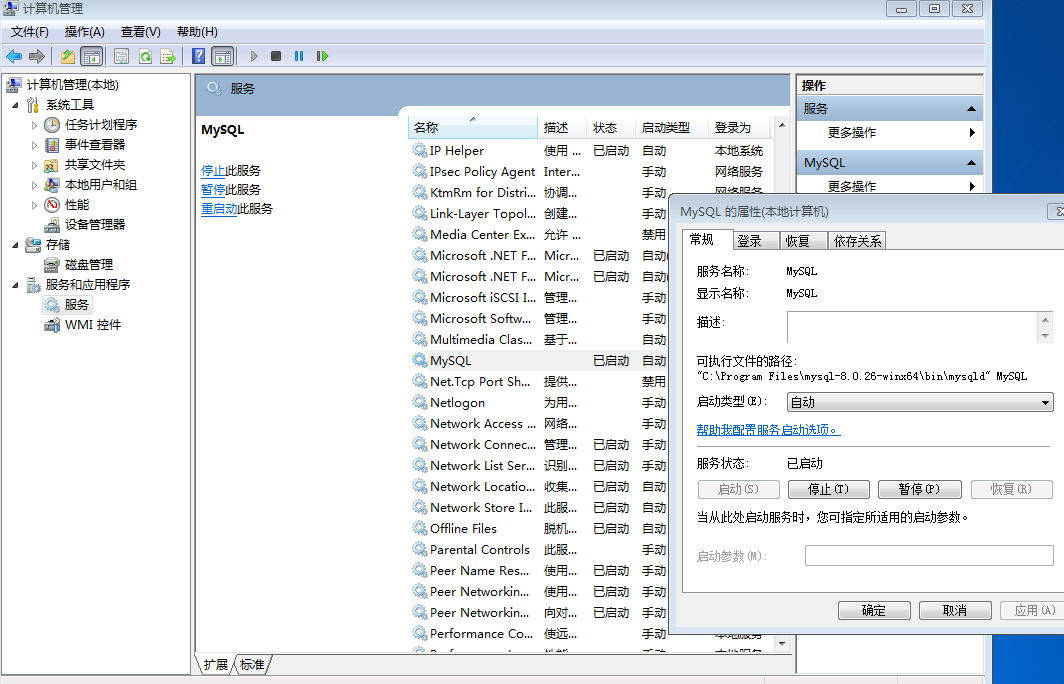Click the up arrow of services list scrollbar

782,126
